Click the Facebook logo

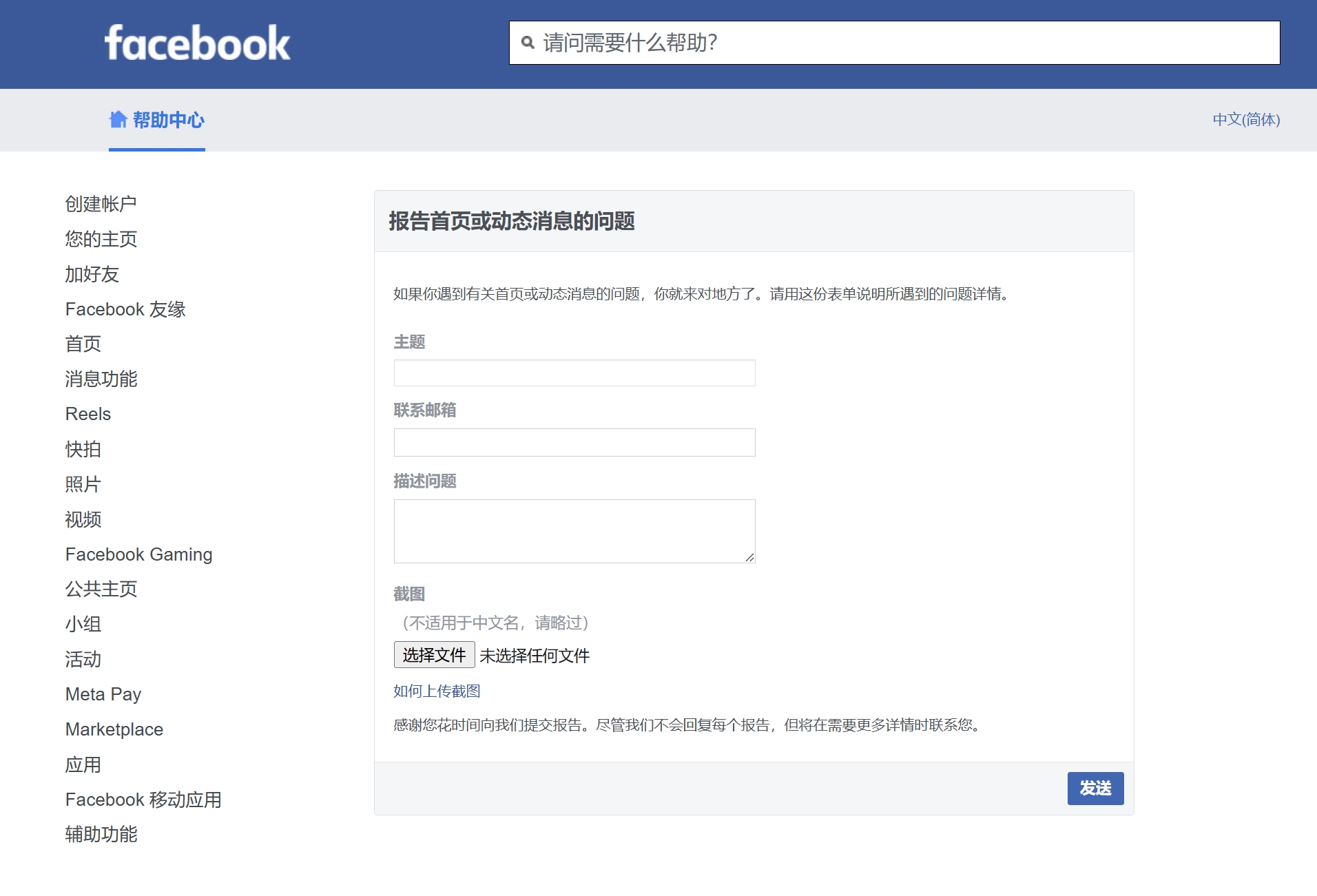click(x=197, y=43)
